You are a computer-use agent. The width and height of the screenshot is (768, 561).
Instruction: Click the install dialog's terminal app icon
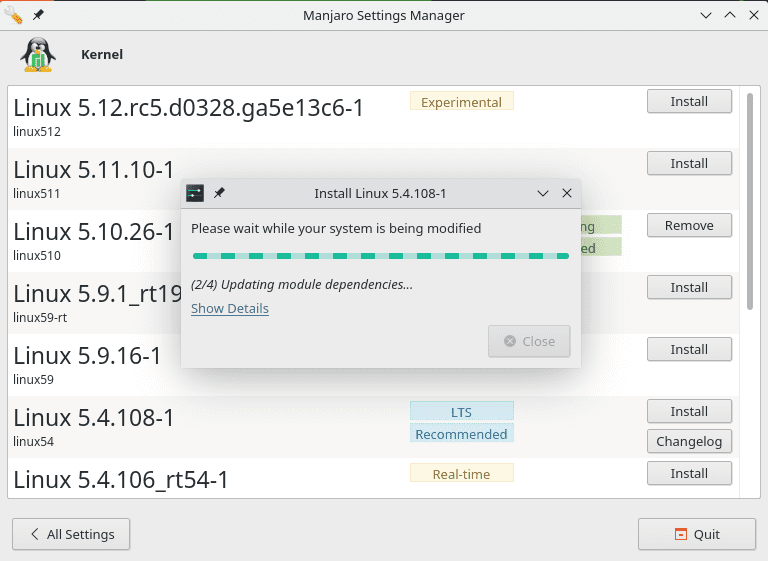[196, 193]
